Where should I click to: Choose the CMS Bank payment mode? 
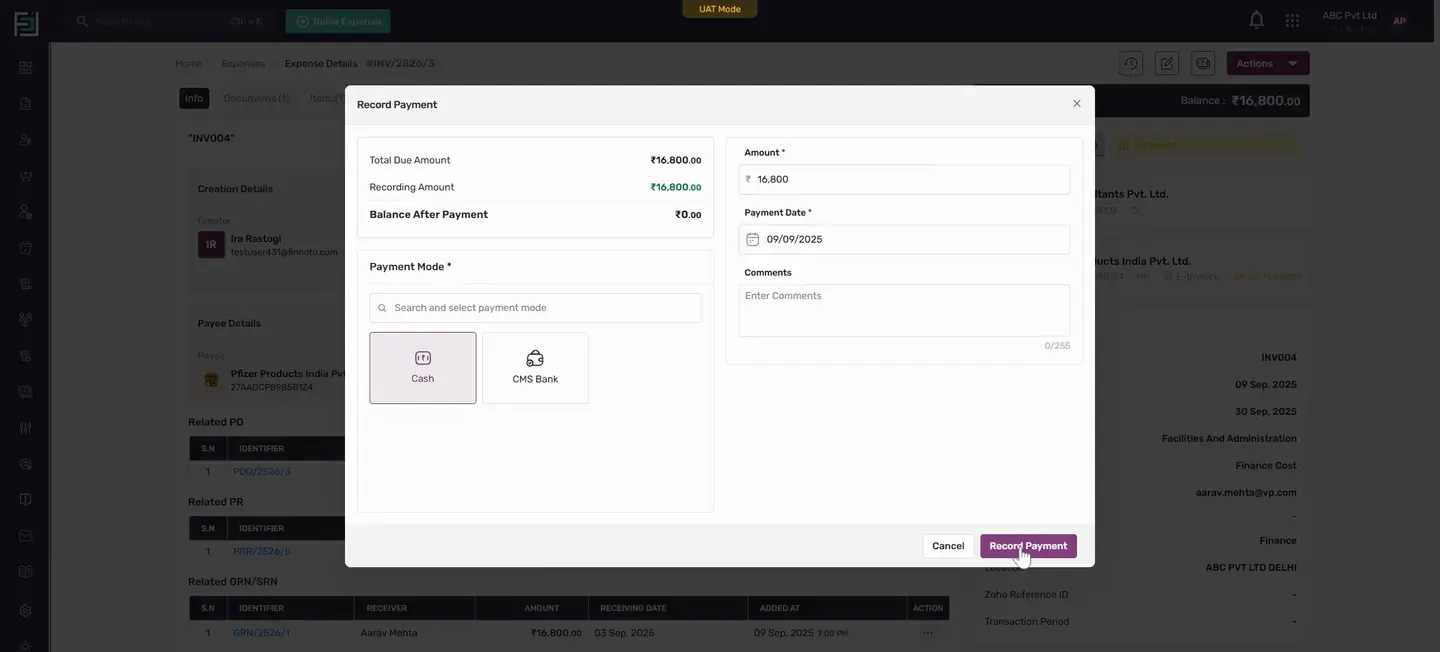click(535, 368)
